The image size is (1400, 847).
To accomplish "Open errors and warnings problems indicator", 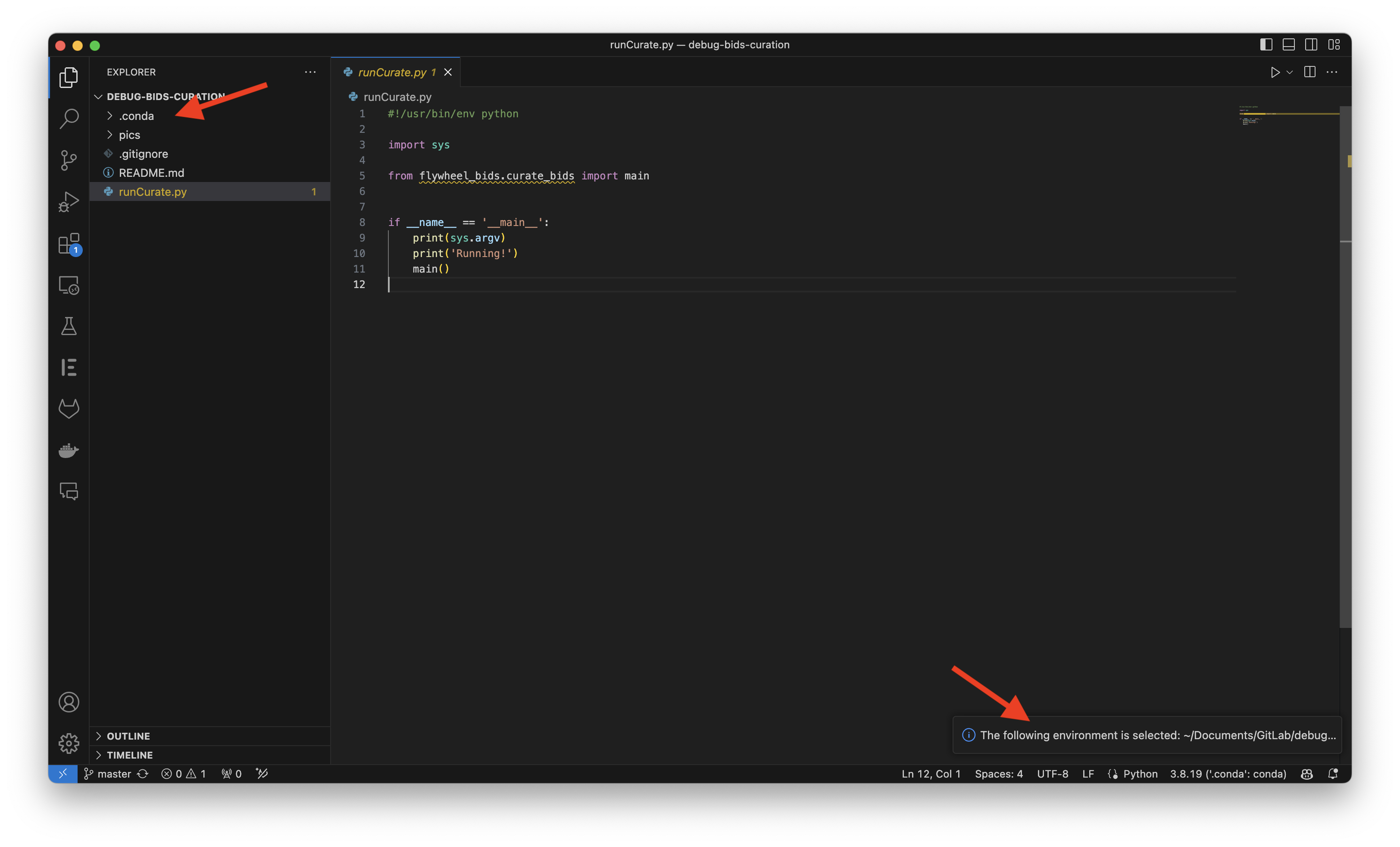I will (x=184, y=774).
